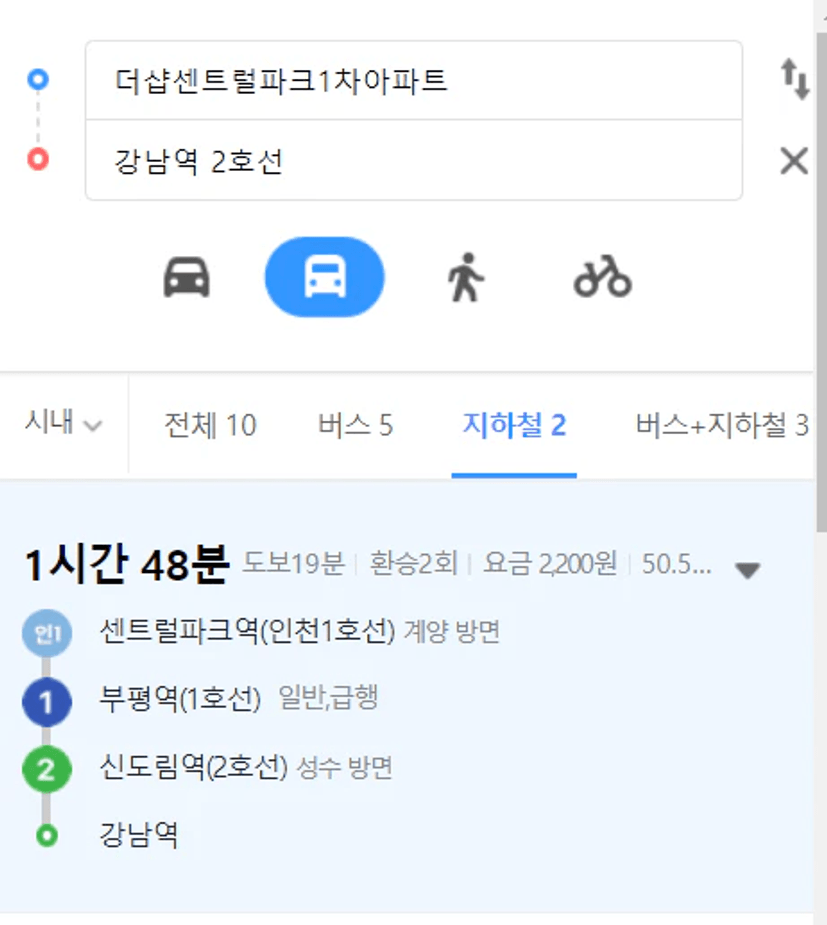The height and width of the screenshot is (925, 827).
Task: Click the 신도림역(2호선) transfer stop
Action: pyautogui.click(x=193, y=767)
